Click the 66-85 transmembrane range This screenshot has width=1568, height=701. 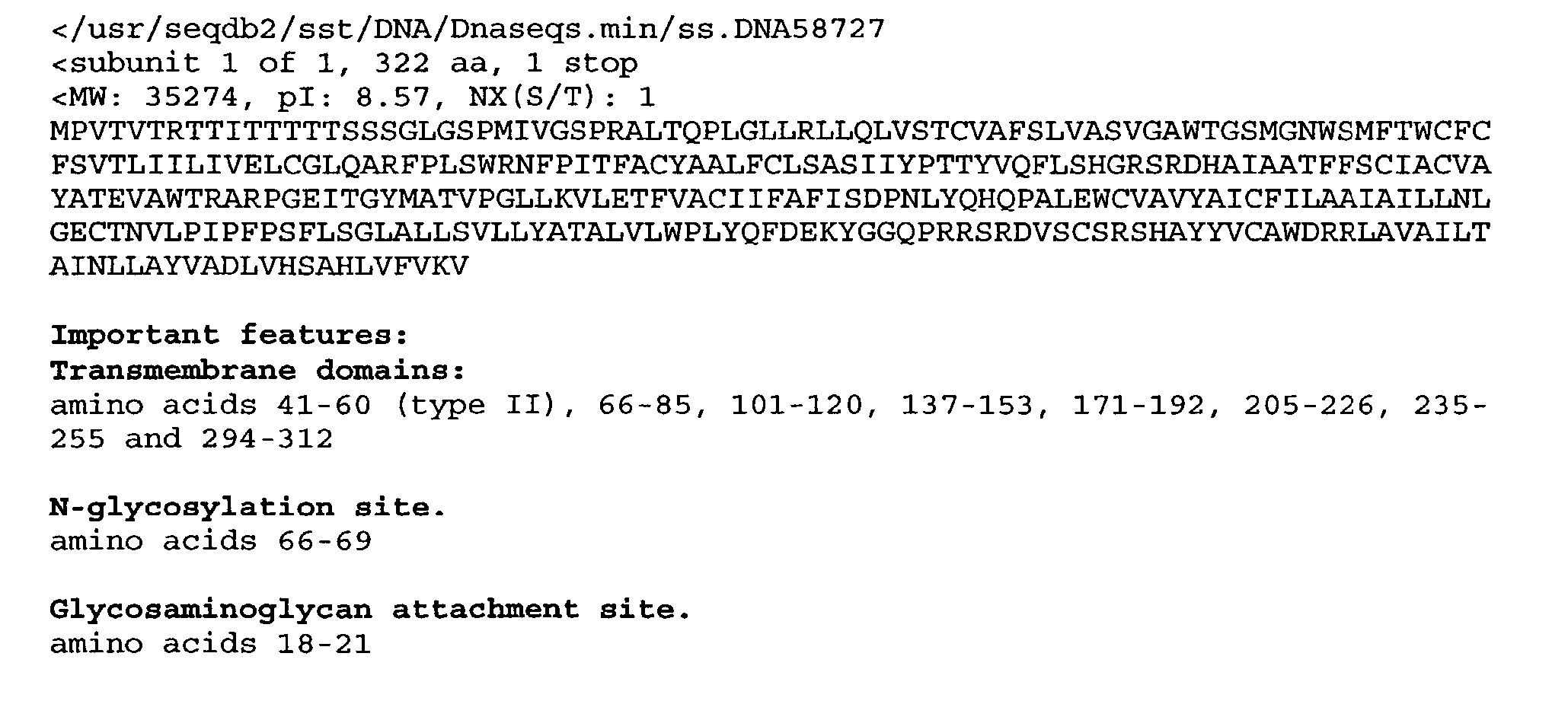pyautogui.click(x=645, y=405)
